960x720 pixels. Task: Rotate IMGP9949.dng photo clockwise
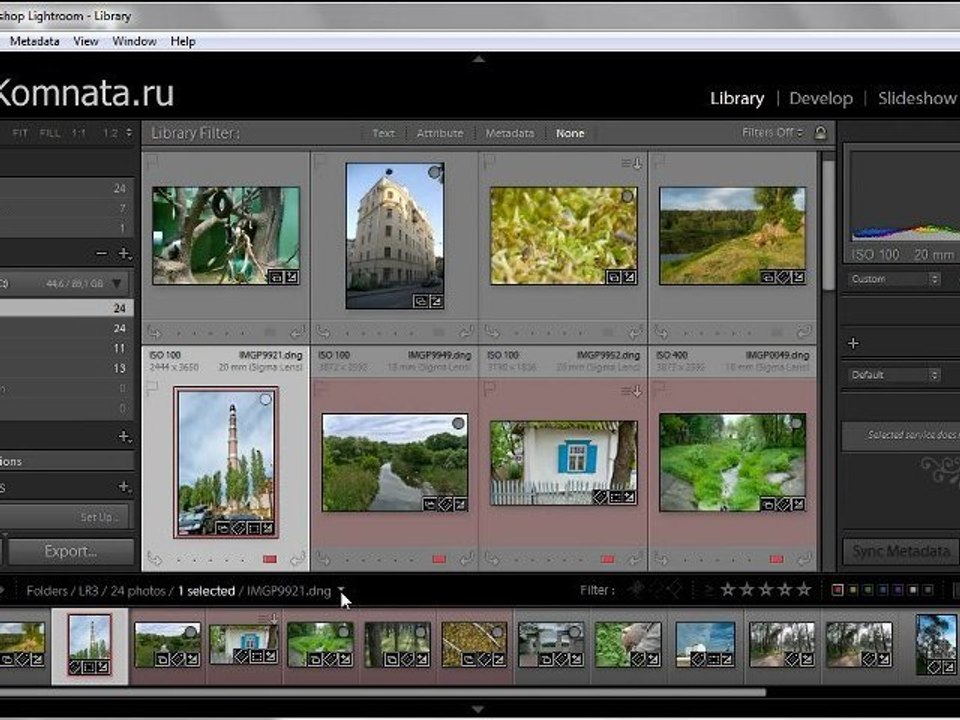(467, 559)
